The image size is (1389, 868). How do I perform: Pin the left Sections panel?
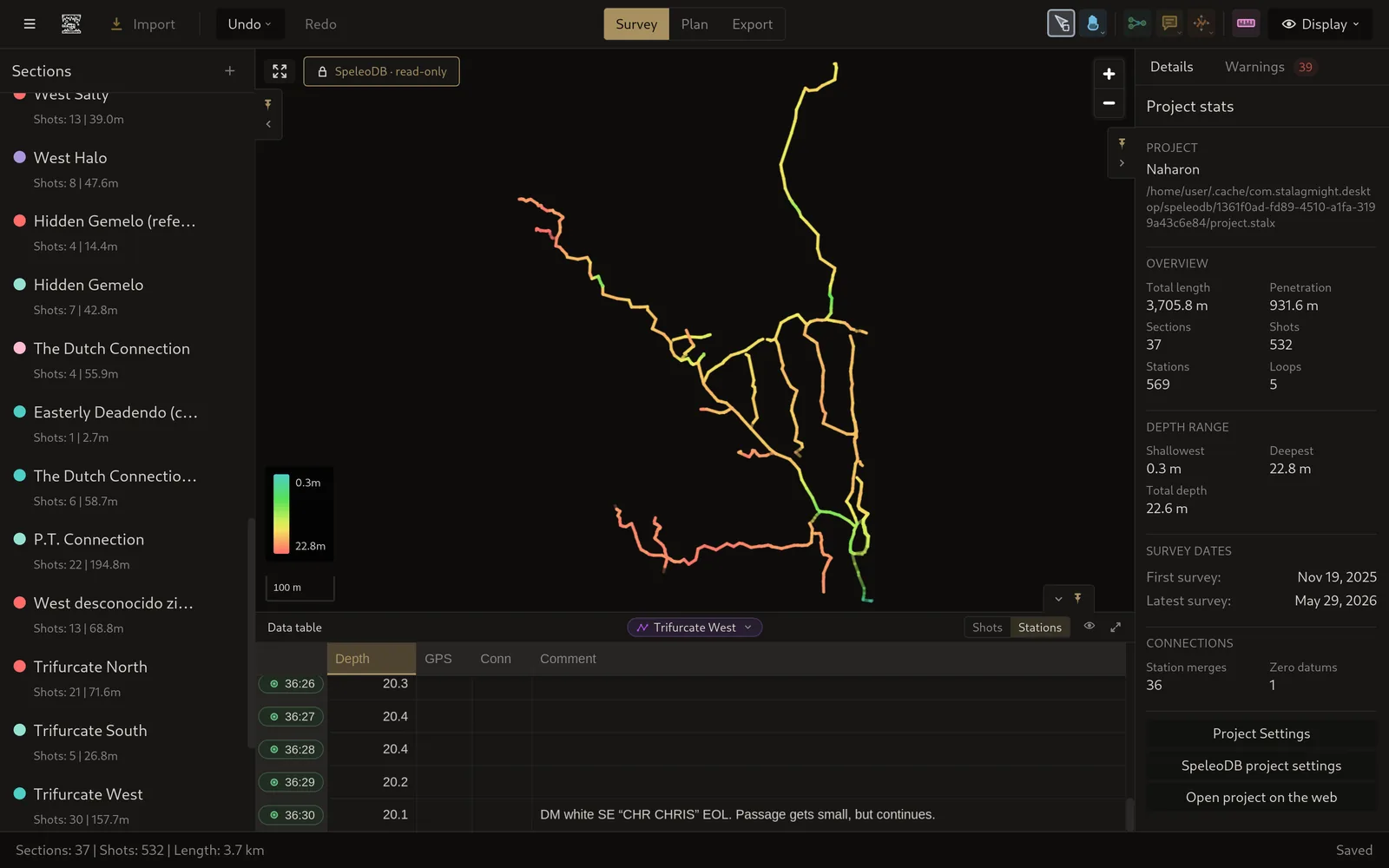[268, 104]
